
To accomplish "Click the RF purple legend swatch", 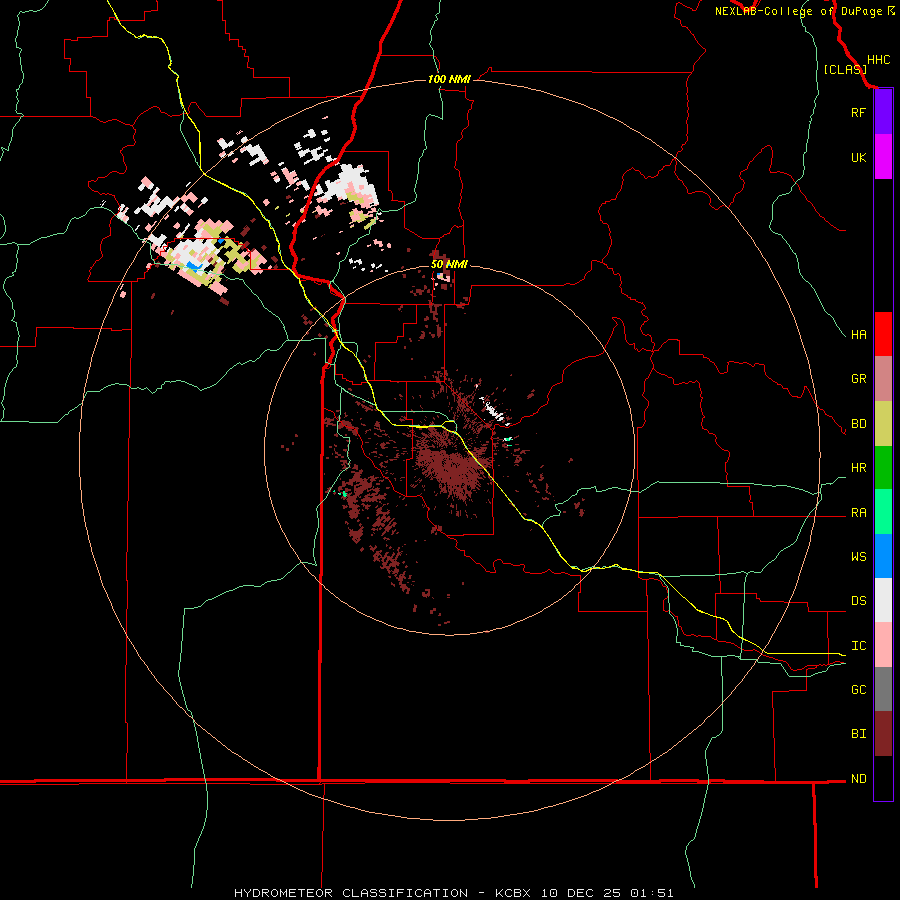I will [883, 112].
